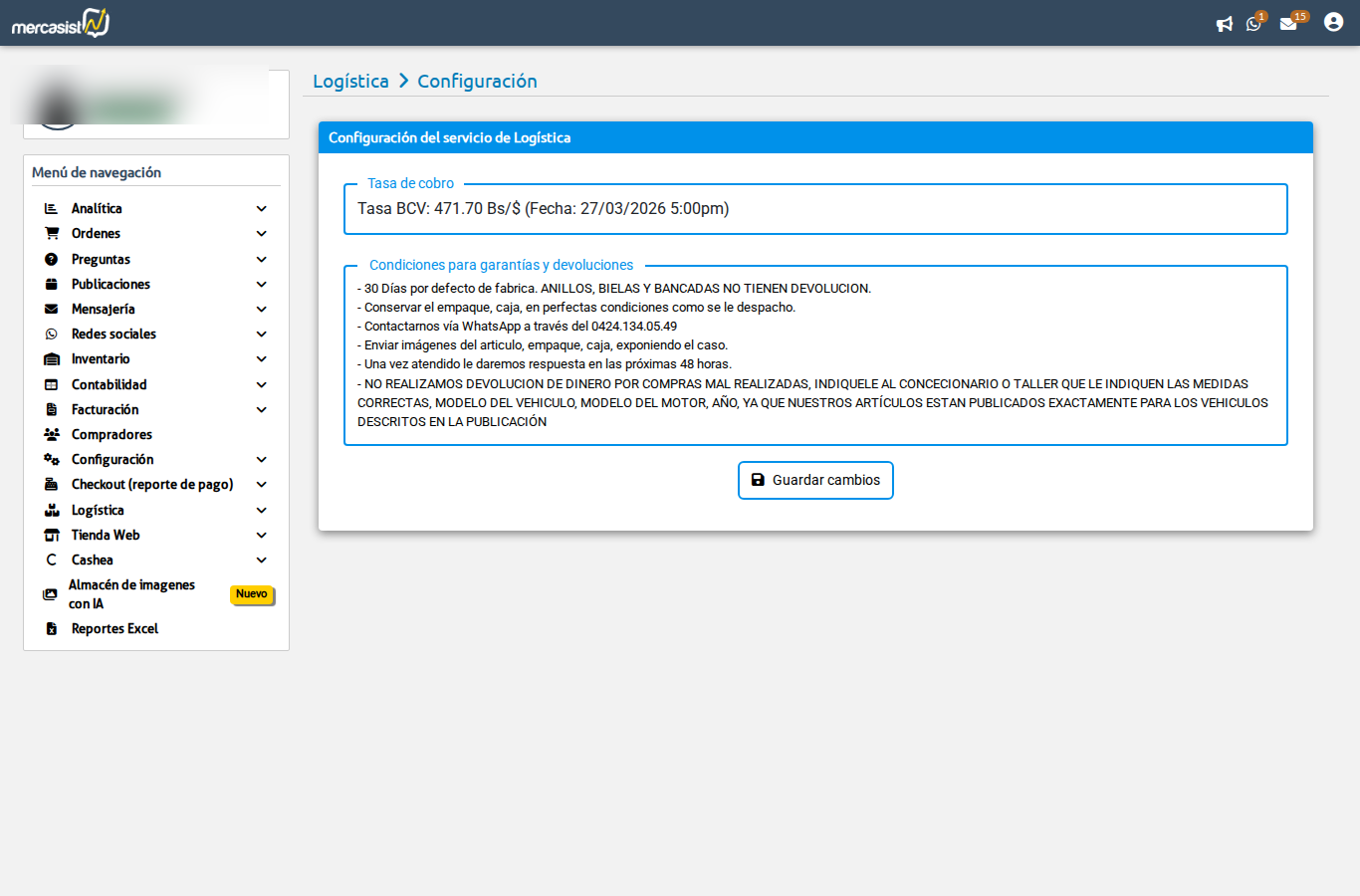Click the Compradores people icon
Screen dimensions: 1360x896
50,433
